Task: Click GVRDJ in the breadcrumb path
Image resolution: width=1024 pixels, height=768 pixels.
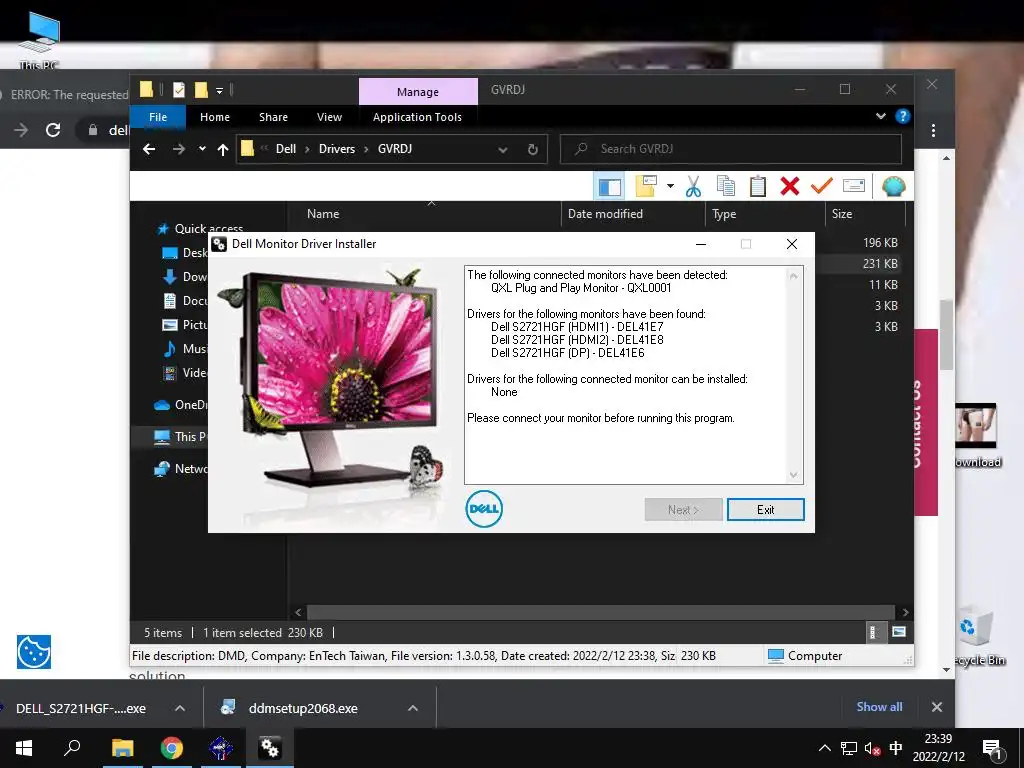Action: (394, 149)
